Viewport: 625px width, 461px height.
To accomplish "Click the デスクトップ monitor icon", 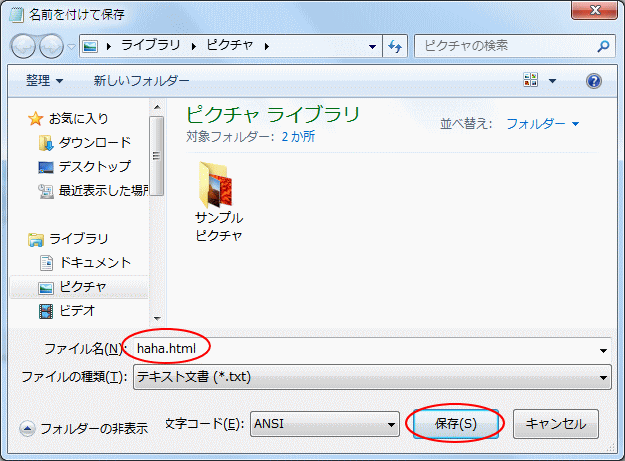I will (x=46, y=167).
